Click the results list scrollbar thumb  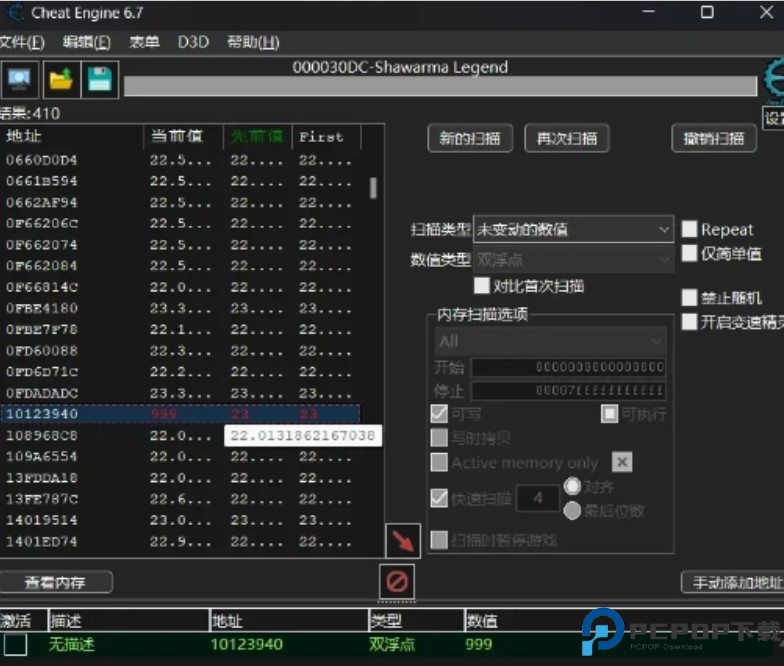pos(373,188)
